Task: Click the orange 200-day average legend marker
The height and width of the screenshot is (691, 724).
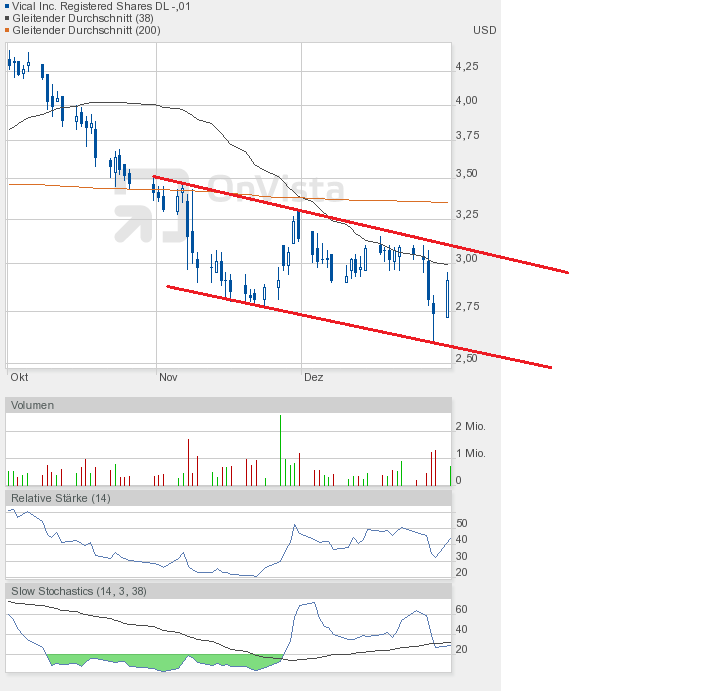Action: (x=8, y=30)
